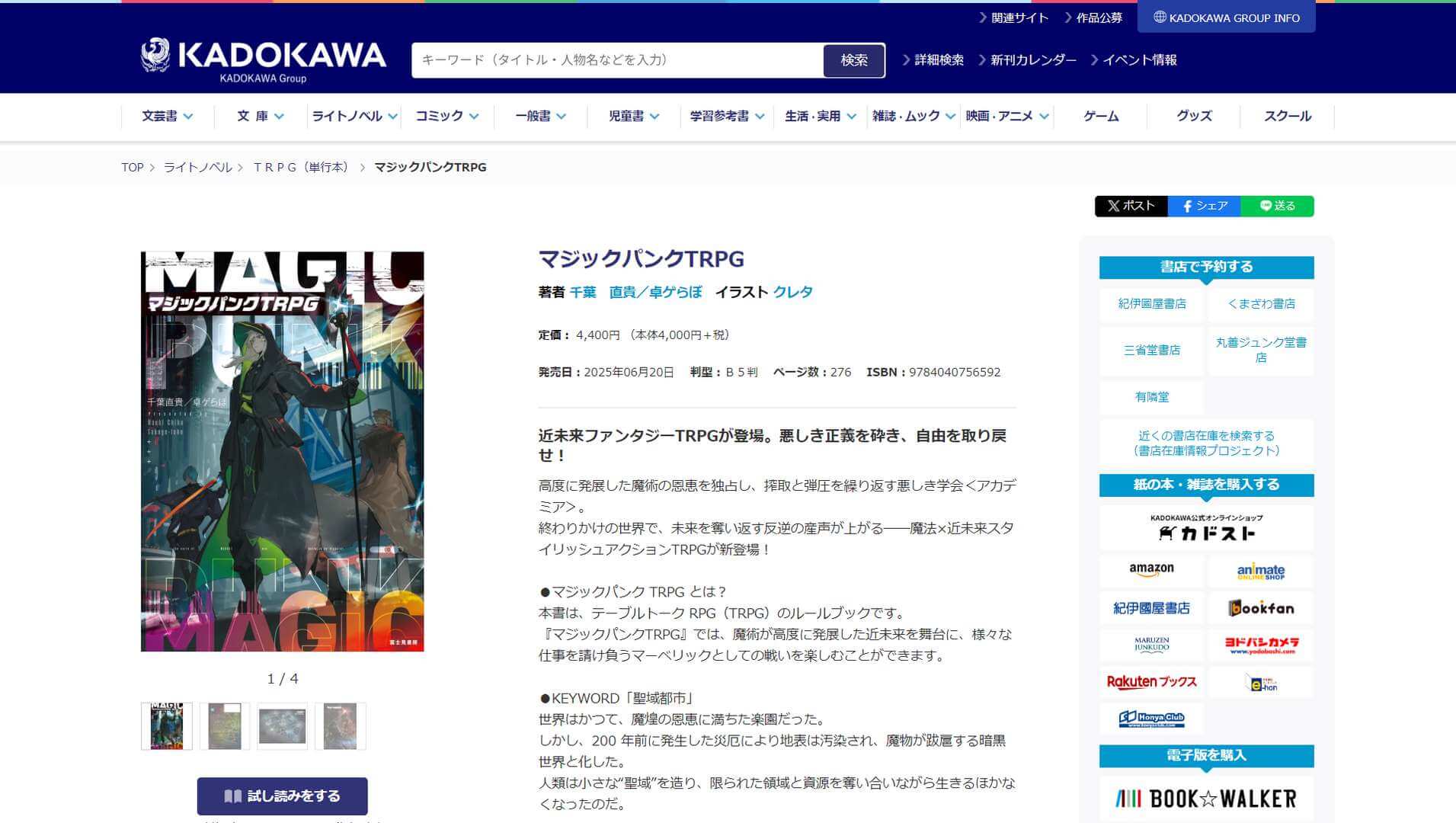Share on Facebook with シェア button
The width and height of the screenshot is (1456, 823).
pos(1205,206)
